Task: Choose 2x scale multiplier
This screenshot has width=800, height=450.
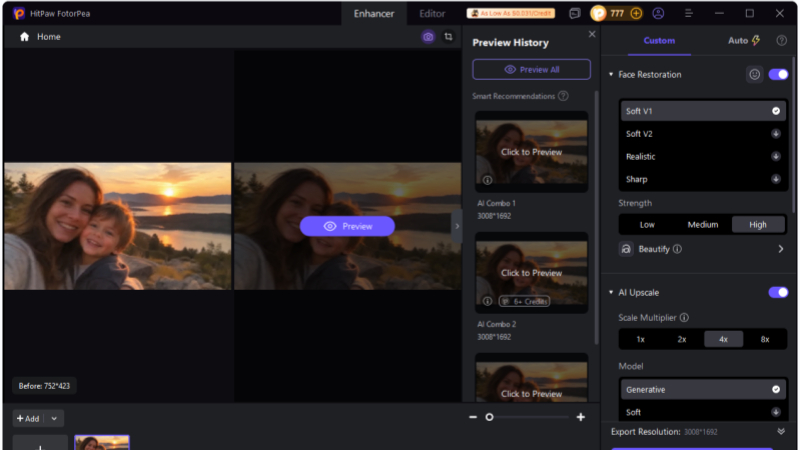Action: click(682, 339)
